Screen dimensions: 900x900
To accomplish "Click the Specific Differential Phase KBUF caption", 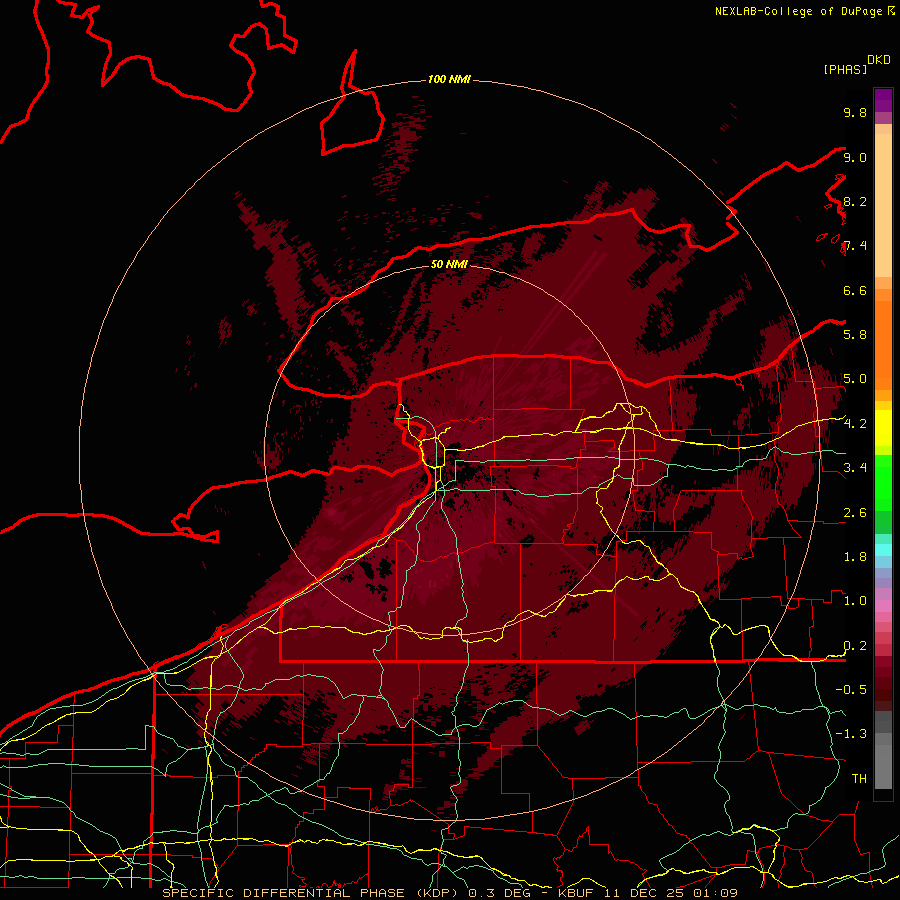I will pyautogui.click(x=449, y=893).
